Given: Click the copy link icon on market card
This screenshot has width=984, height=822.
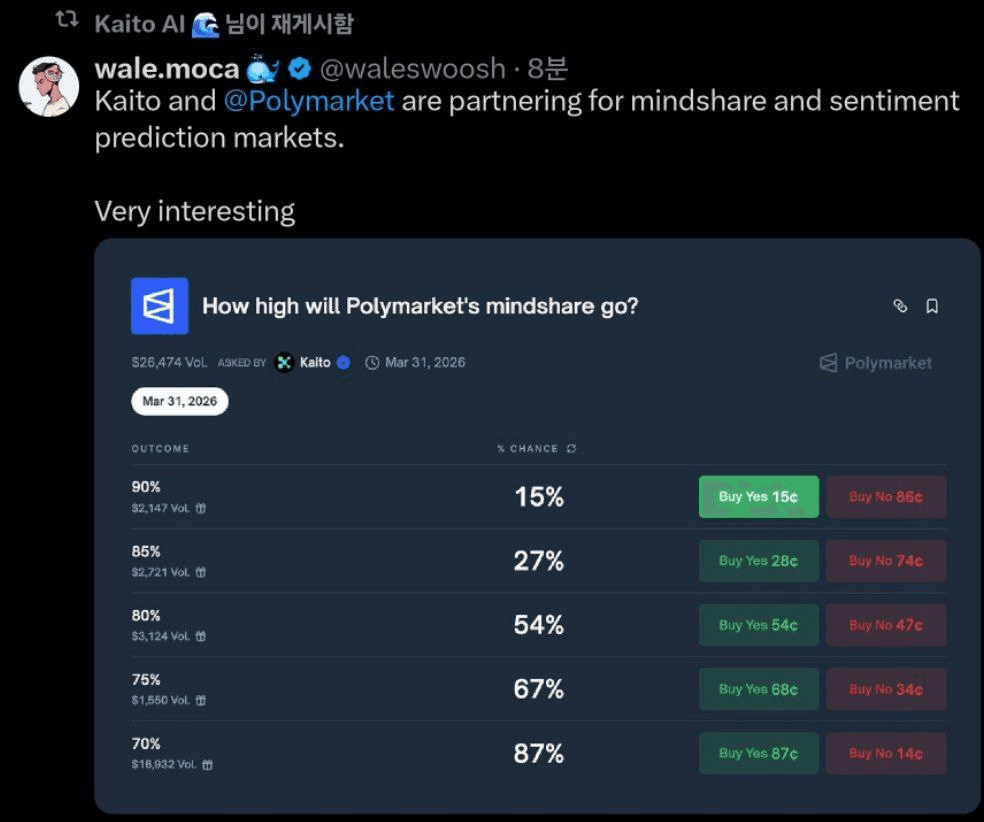Looking at the screenshot, I should point(900,306).
